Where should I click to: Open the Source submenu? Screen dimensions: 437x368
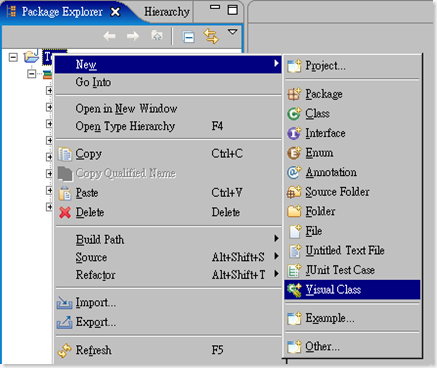click(168, 257)
